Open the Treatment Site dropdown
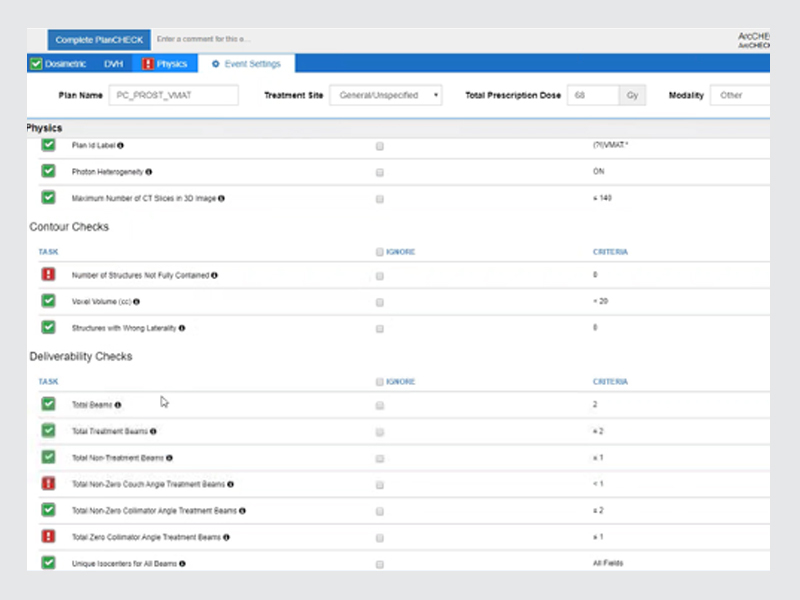800x600 pixels. (x=386, y=95)
